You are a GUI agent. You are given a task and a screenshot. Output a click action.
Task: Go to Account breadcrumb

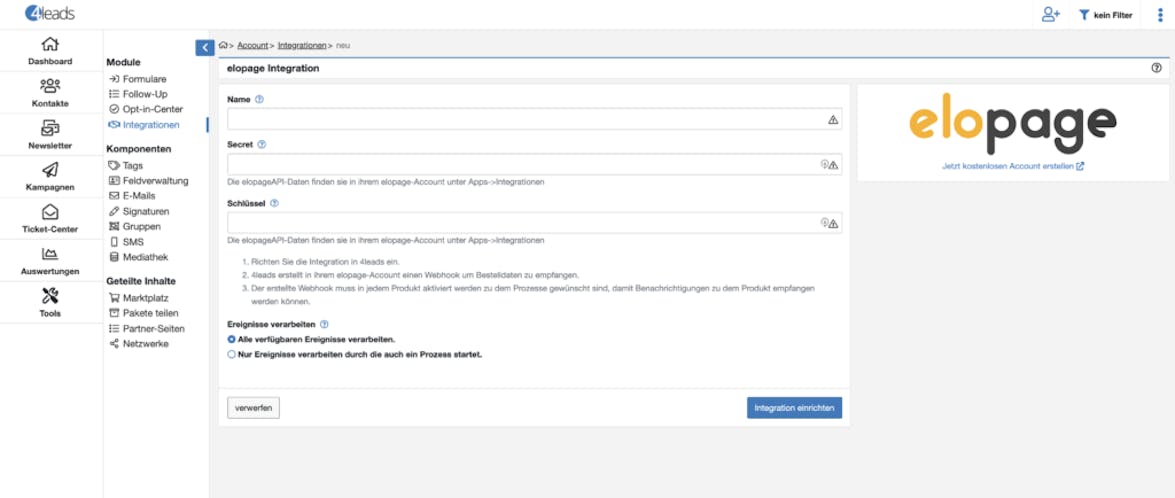coord(253,46)
